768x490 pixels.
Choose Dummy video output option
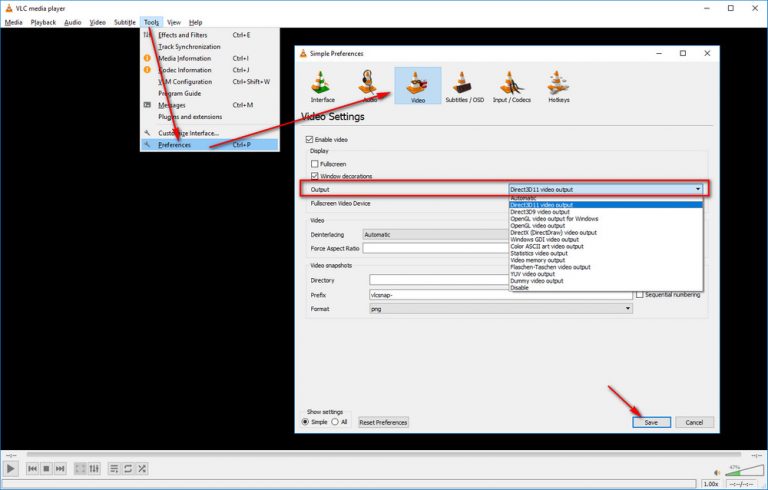(x=606, y=281)
